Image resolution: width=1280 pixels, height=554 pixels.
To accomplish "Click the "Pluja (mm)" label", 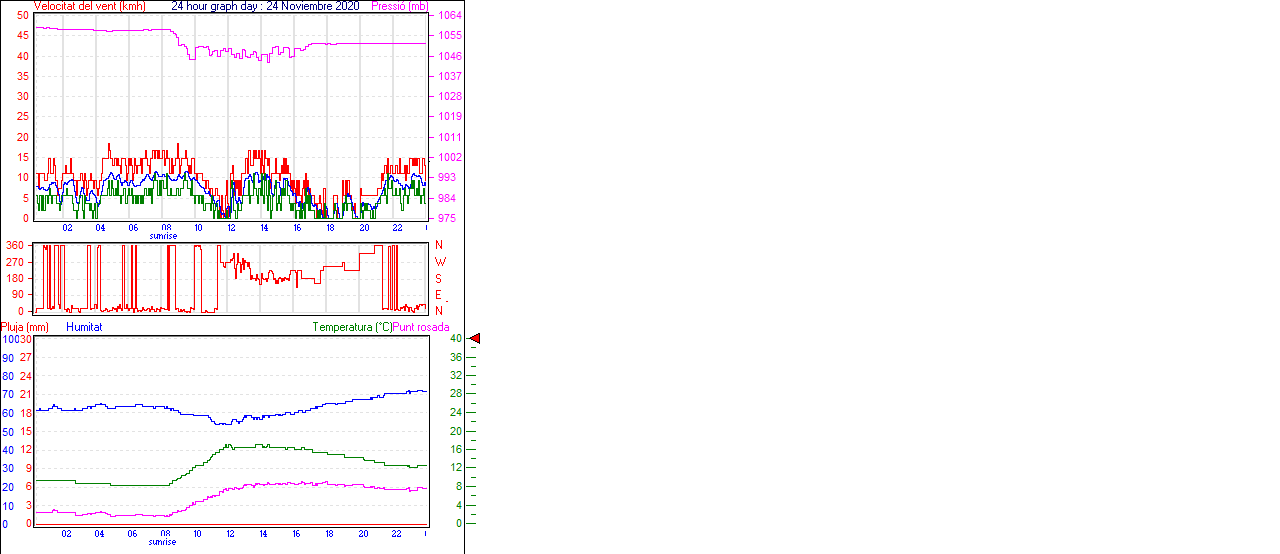I will pyautogui.click(x=25, y=327).
